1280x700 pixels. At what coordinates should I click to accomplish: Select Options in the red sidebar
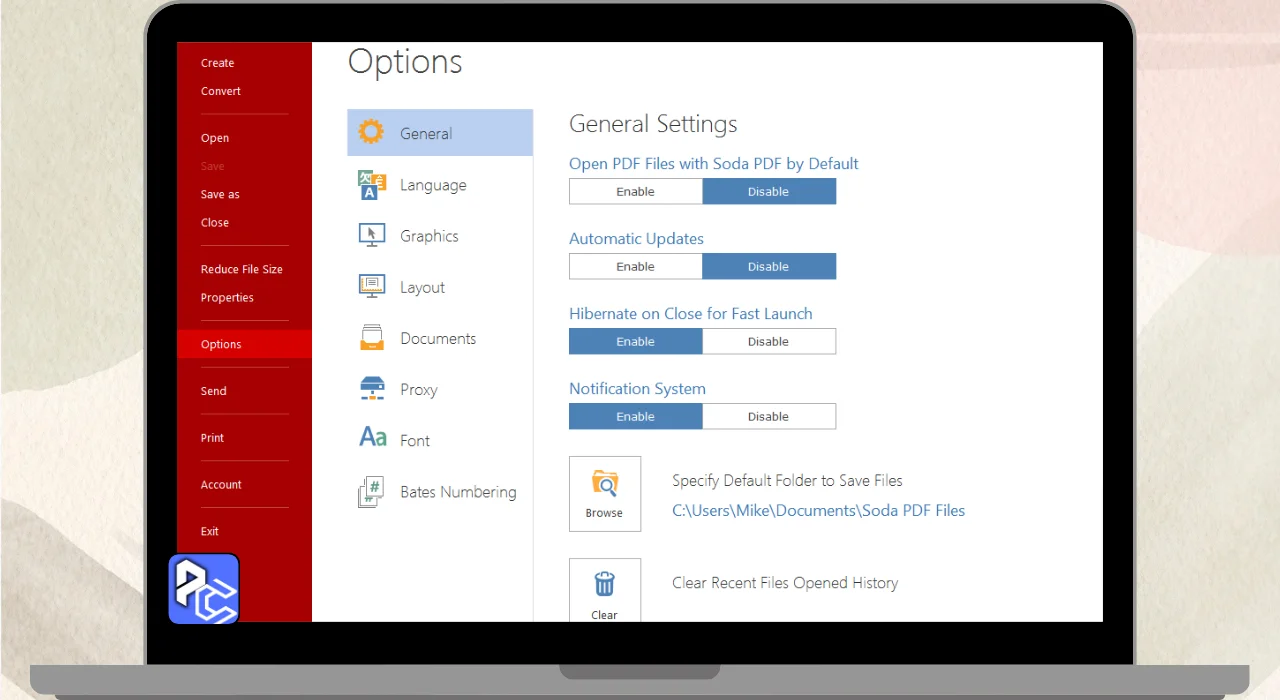pos(244,344)
